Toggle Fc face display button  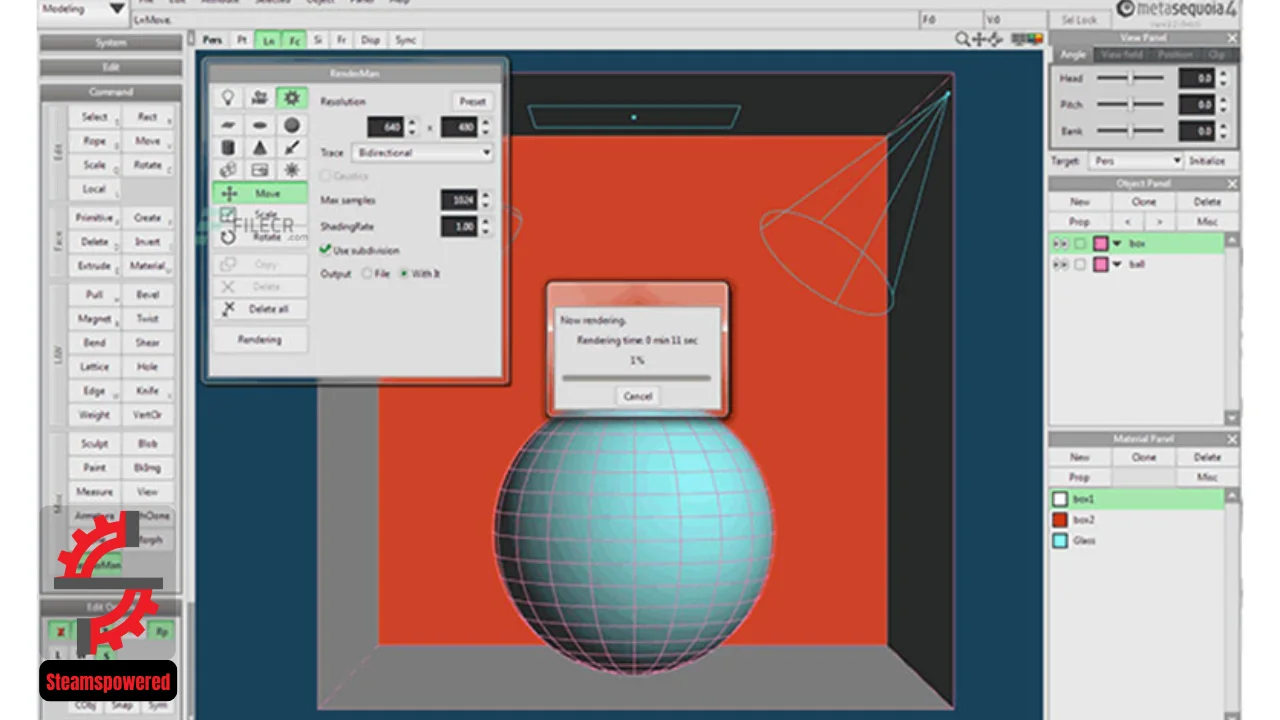(x=294, y=40)
